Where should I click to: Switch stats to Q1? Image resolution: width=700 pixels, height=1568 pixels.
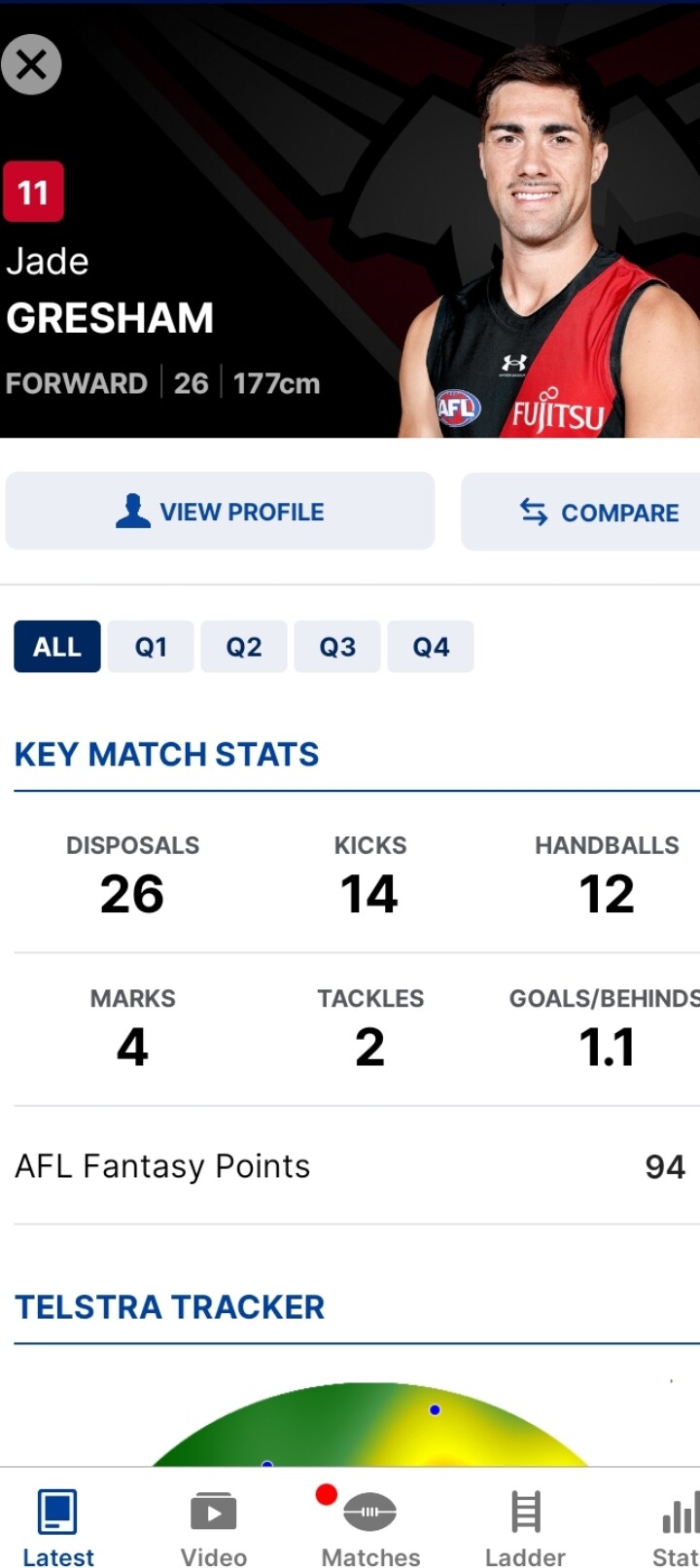click(x=151, y=647)
